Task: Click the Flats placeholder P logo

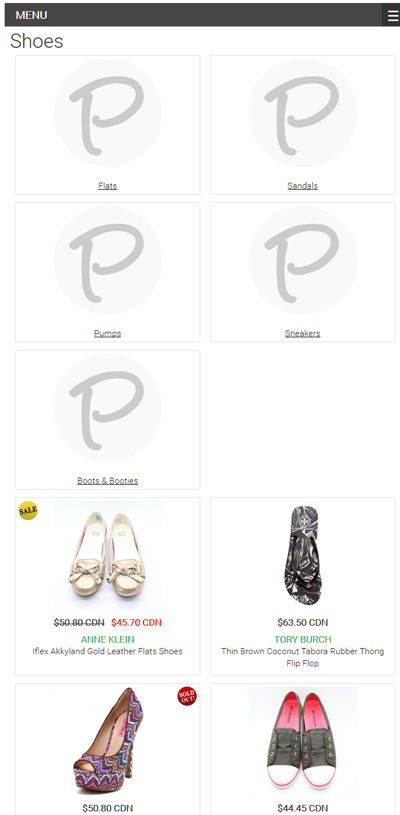Action: (x=108, y=113)
